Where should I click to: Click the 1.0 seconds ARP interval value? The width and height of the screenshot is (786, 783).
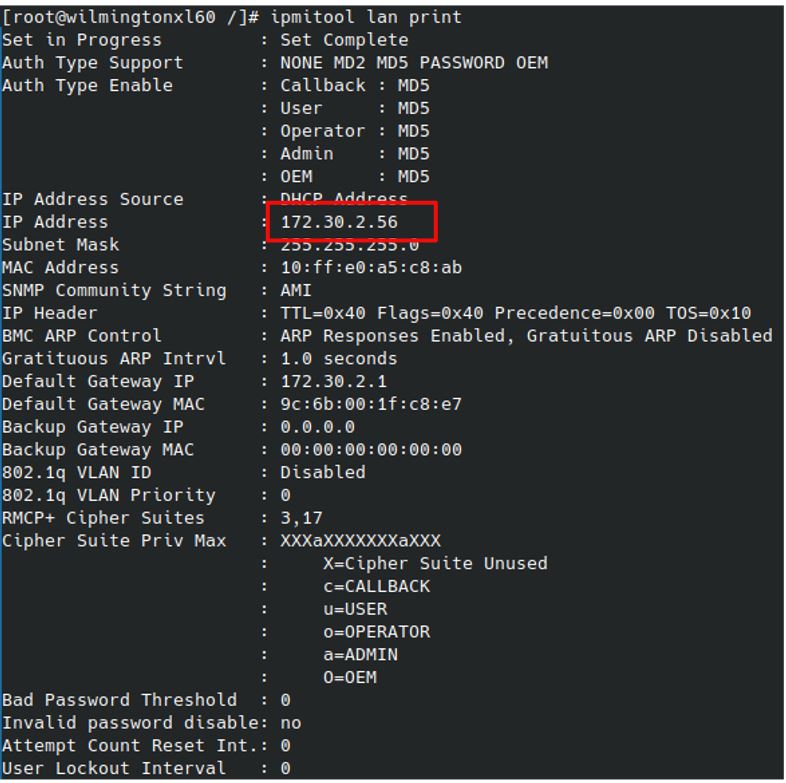(x=339, y=358)
